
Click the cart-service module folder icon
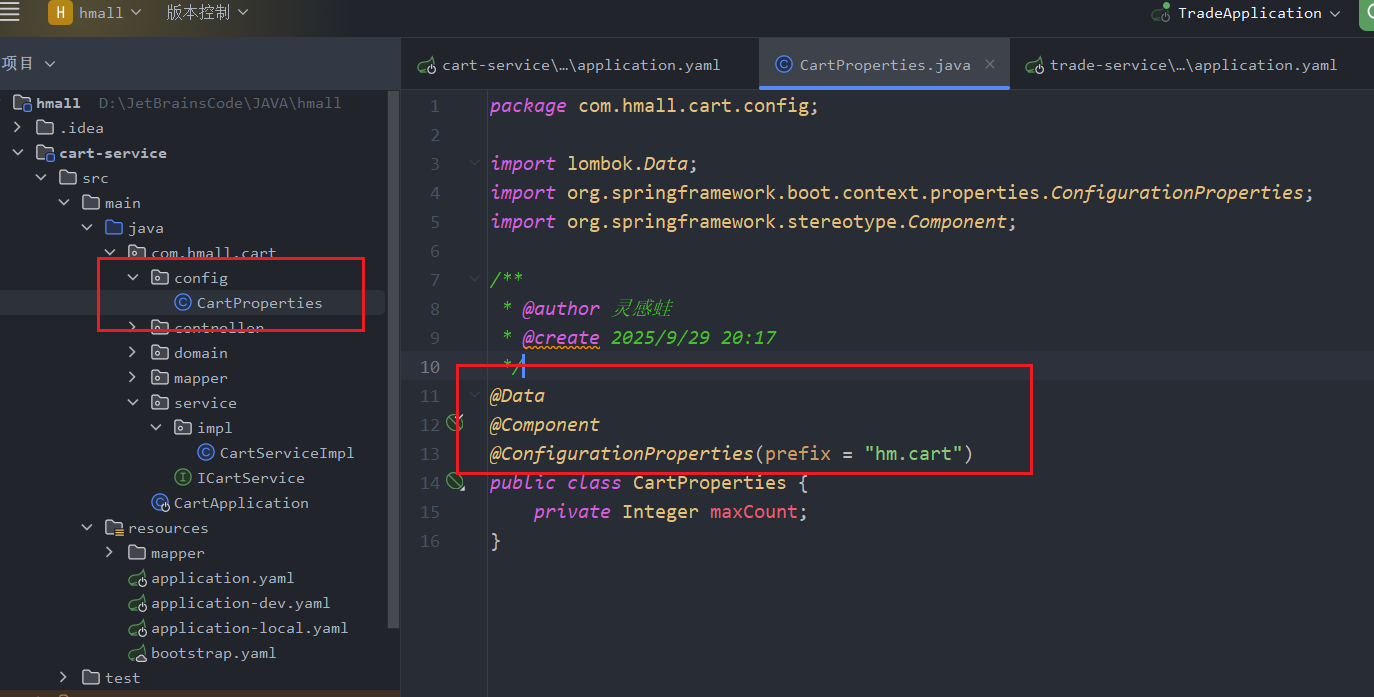[x=45, y=153]
